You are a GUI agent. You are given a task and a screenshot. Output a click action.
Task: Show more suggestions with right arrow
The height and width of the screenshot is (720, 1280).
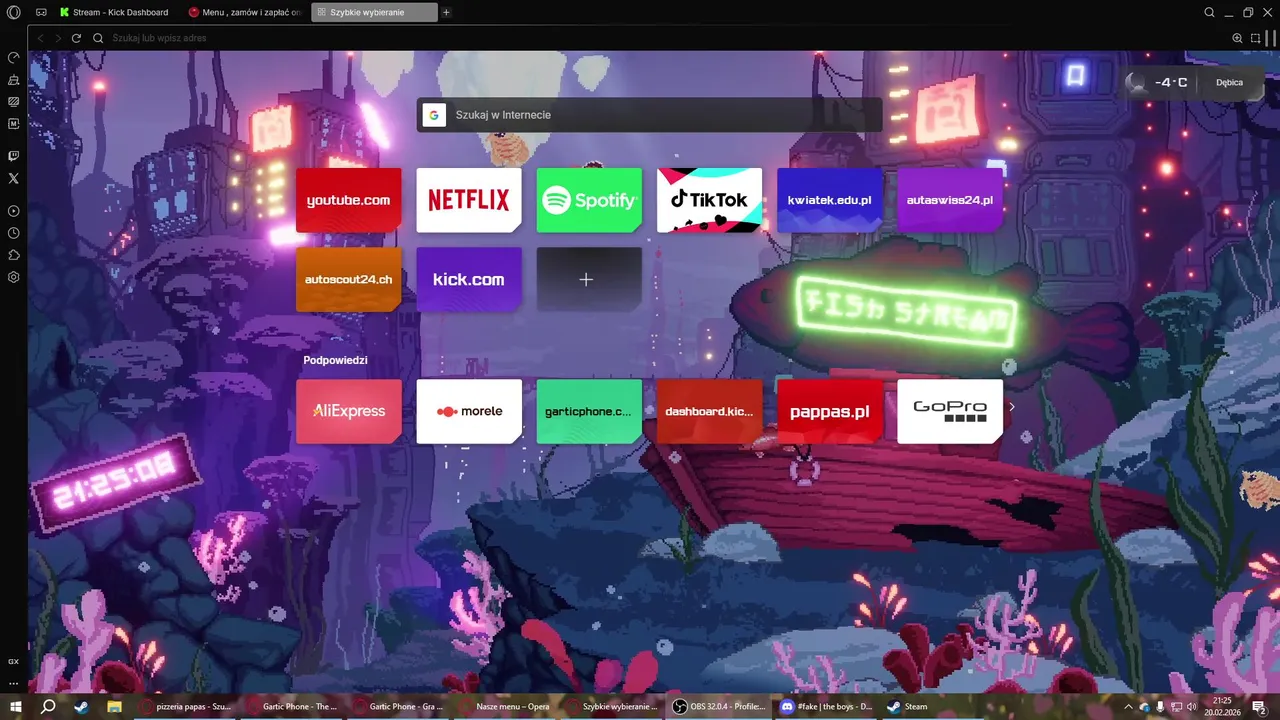(1012, 407)
